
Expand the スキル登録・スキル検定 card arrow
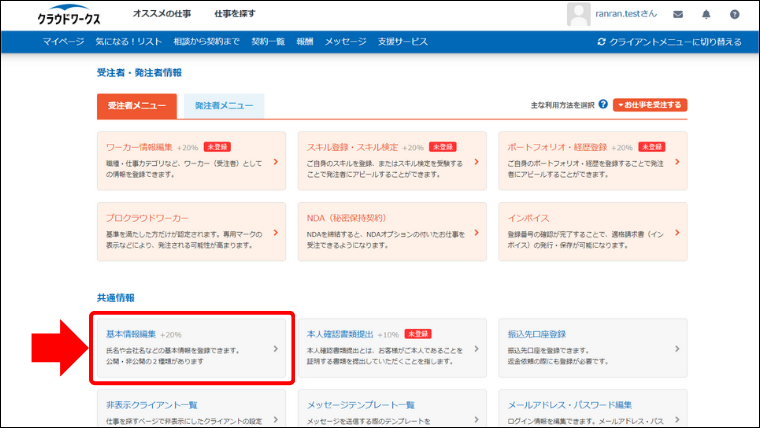pyautogui.click(x=476, y=161)
